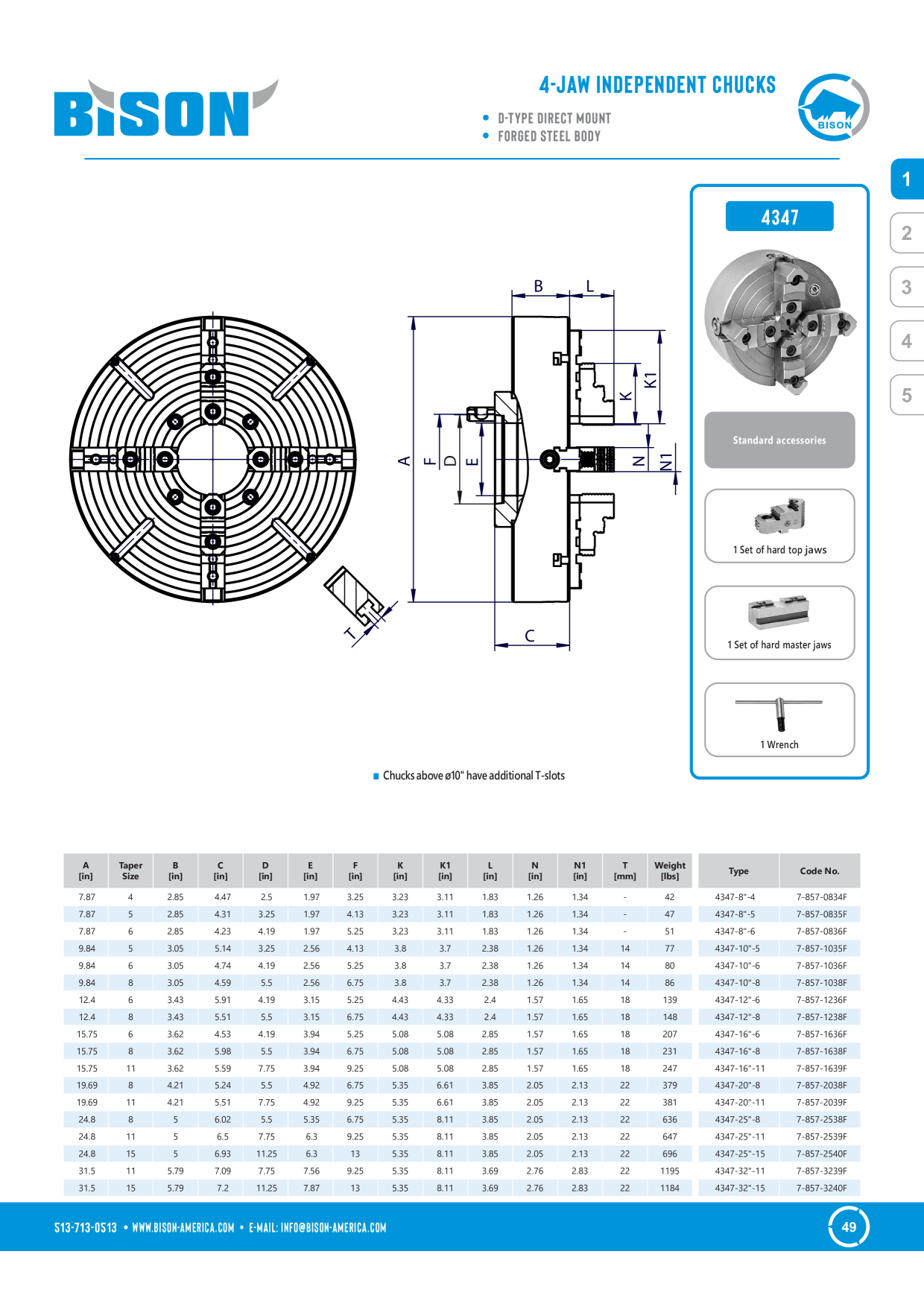Viewport: 924px width, 1307px height.
Task: Click code number 7-857-2538F
Action: coord(821,1119)
